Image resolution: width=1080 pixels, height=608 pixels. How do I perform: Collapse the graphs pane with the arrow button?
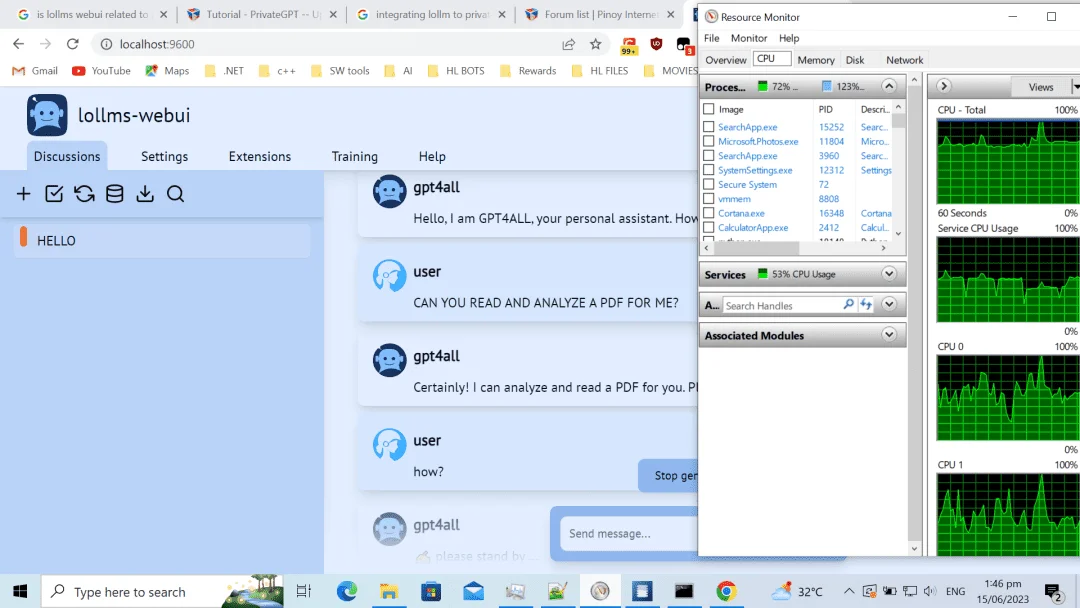944,86
